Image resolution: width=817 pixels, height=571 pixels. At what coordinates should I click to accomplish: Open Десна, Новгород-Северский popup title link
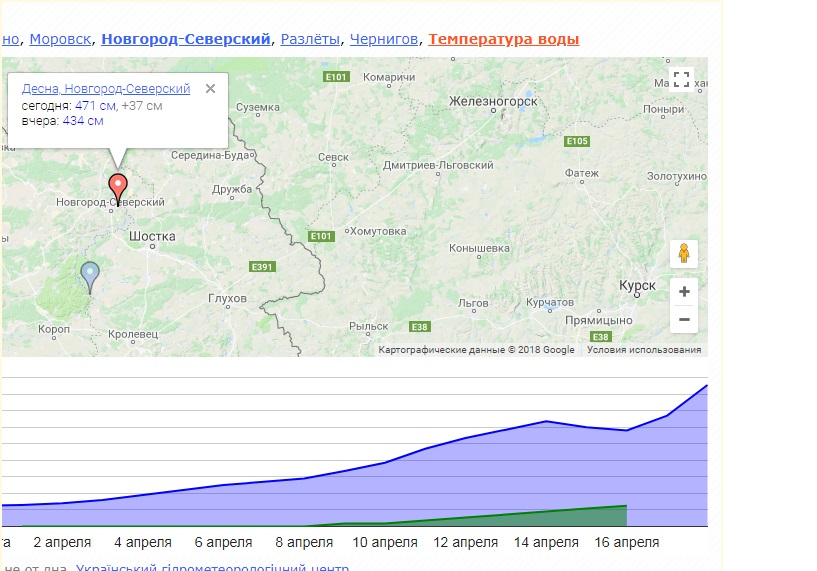(x=106, y=89)
